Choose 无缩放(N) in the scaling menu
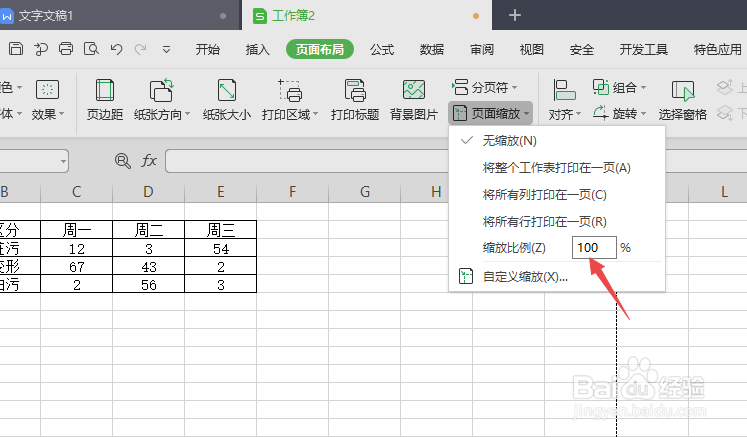 pyautogui.click(x=557, y=141)
